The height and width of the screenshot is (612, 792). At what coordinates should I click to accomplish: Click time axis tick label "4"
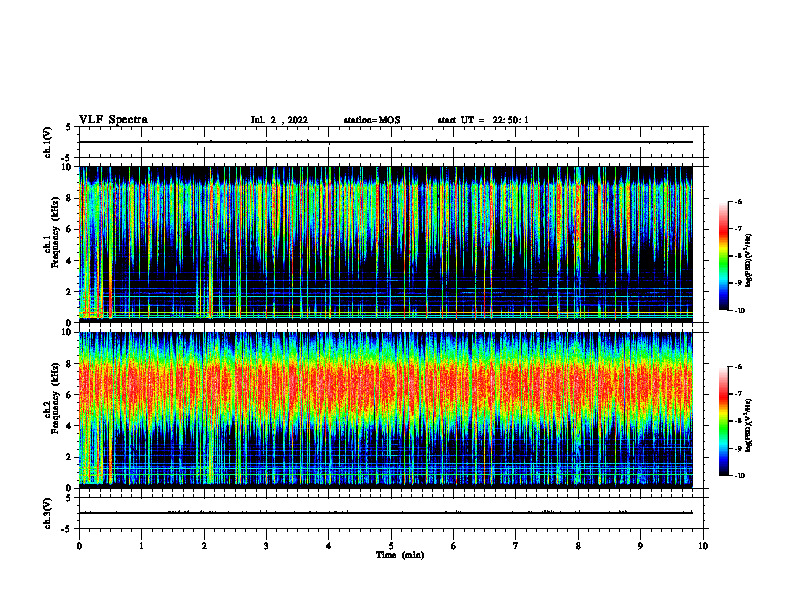coord(329,545)
